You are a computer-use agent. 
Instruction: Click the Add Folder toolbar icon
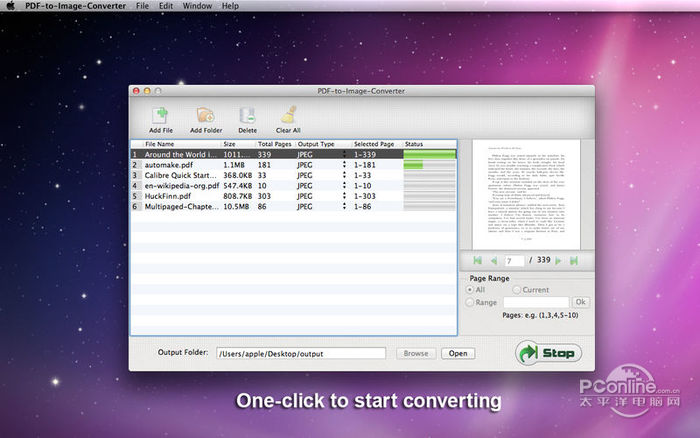point(206,116)
